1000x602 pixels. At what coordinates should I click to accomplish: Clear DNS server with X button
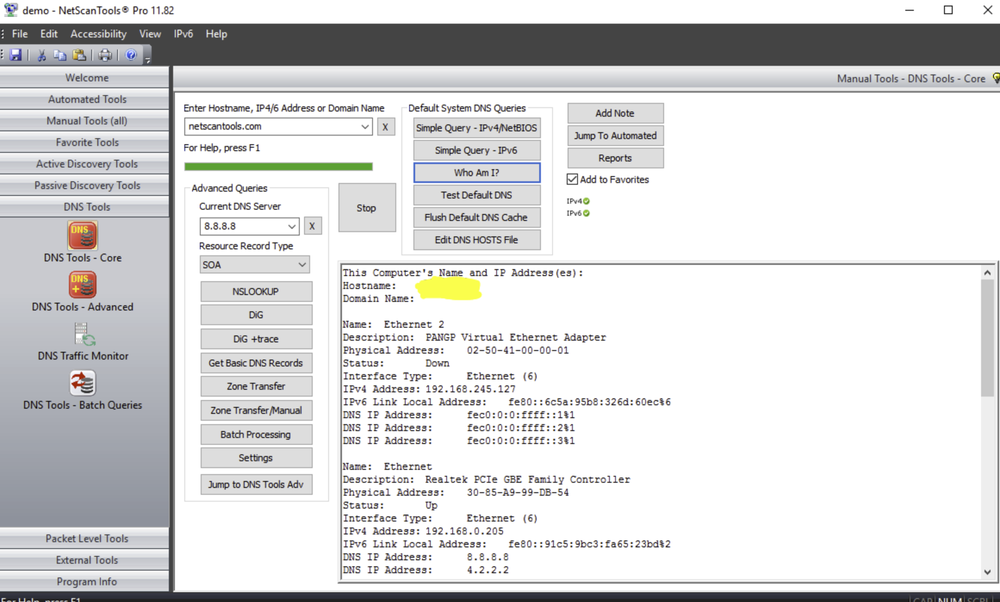tap(312, 226)
